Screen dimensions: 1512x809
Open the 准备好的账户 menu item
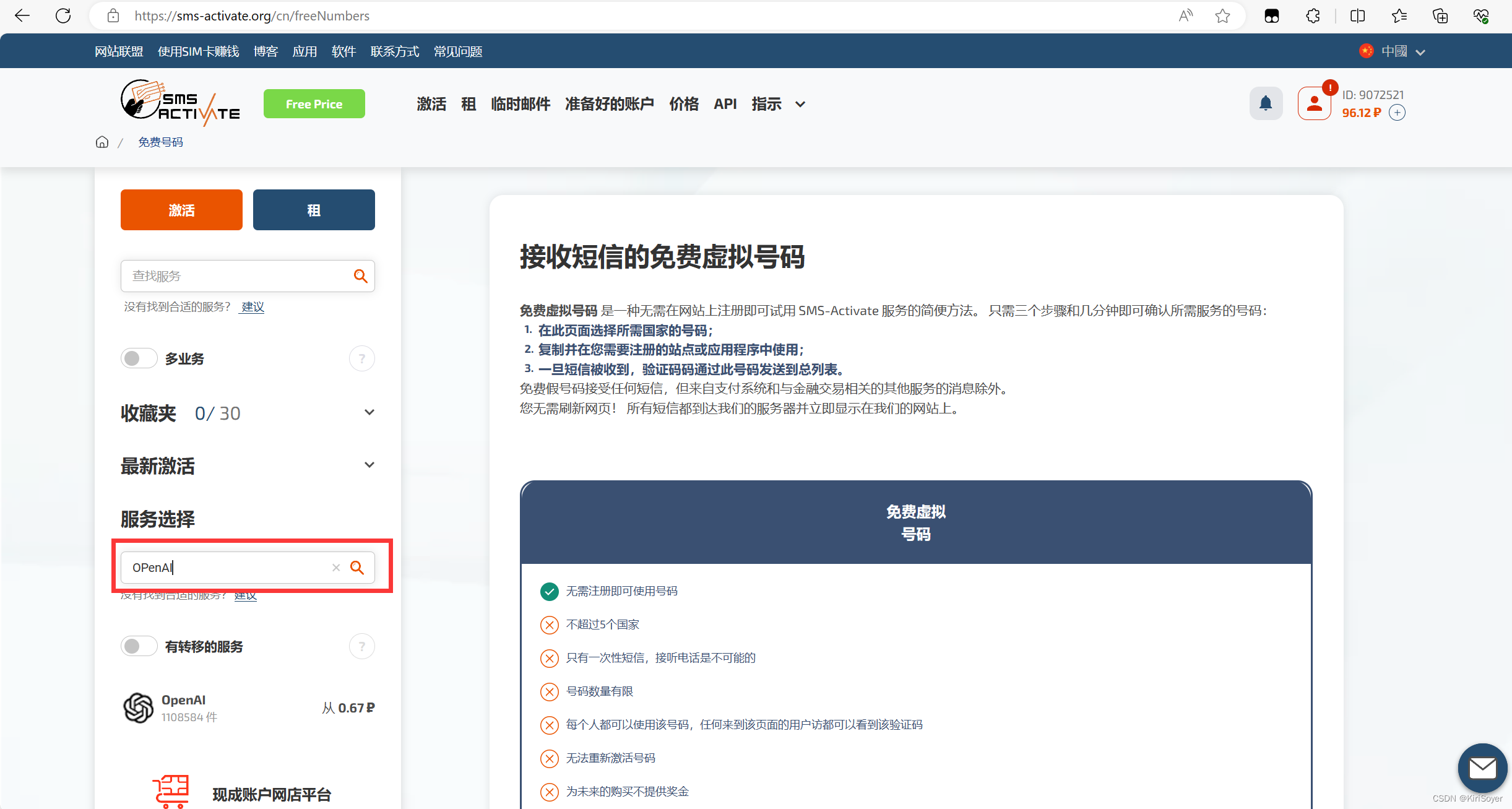tap(610, 104)
